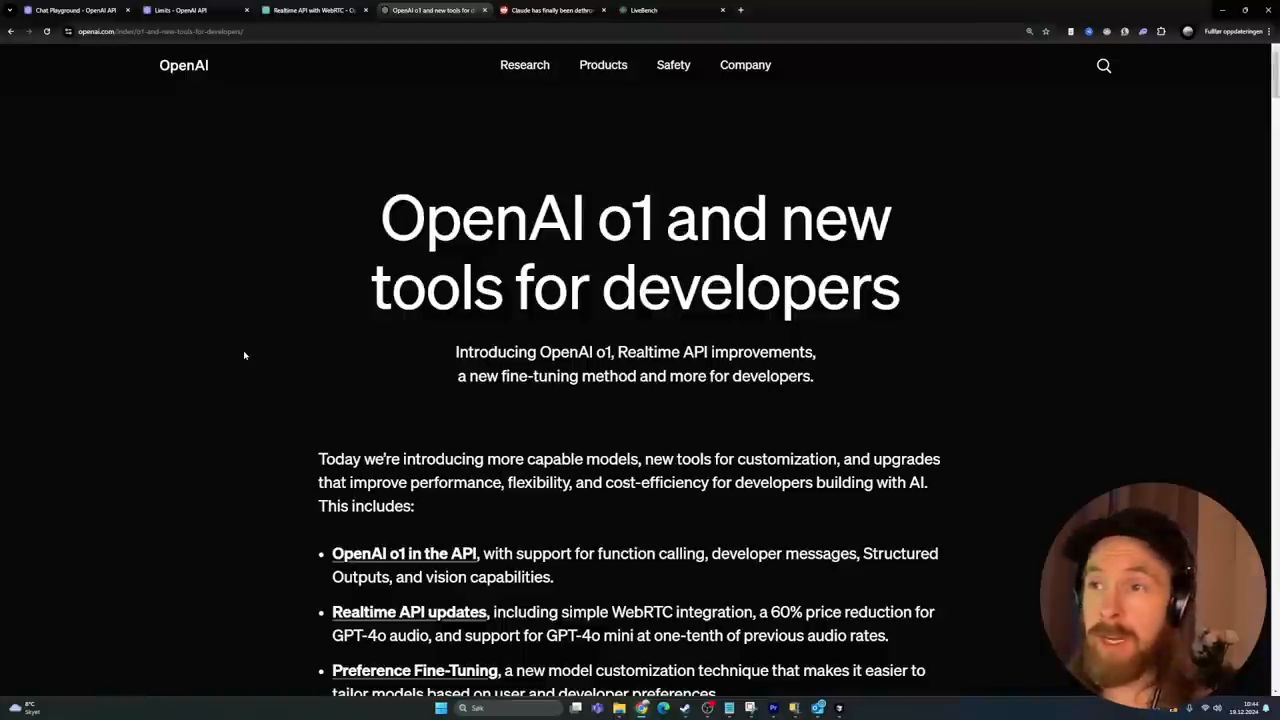Open a new browser tab

pyautogui.click(x=741, y=10)
